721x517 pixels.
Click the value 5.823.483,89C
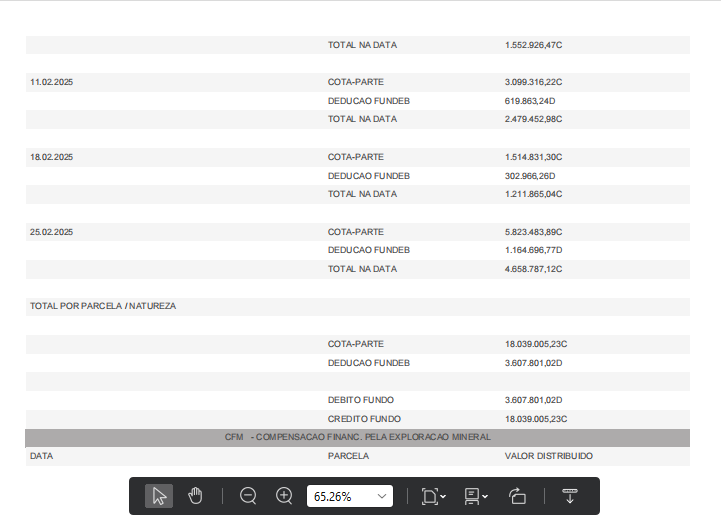[534, 232]
